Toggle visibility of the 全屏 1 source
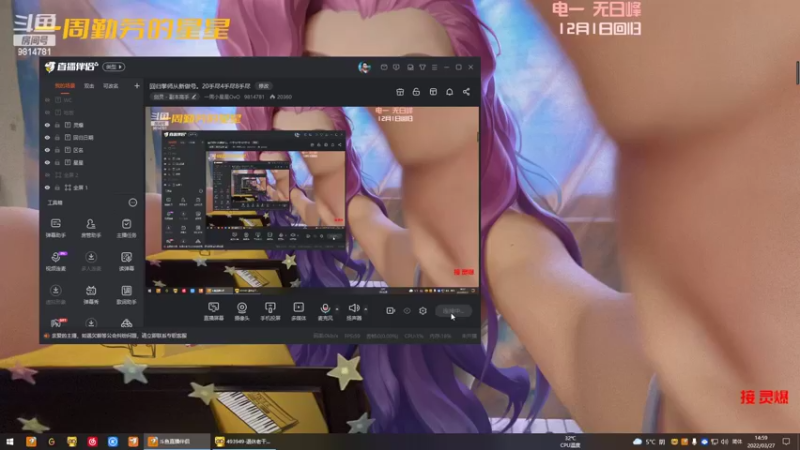This screenshot has width=800, height=450. click(47, 188)
